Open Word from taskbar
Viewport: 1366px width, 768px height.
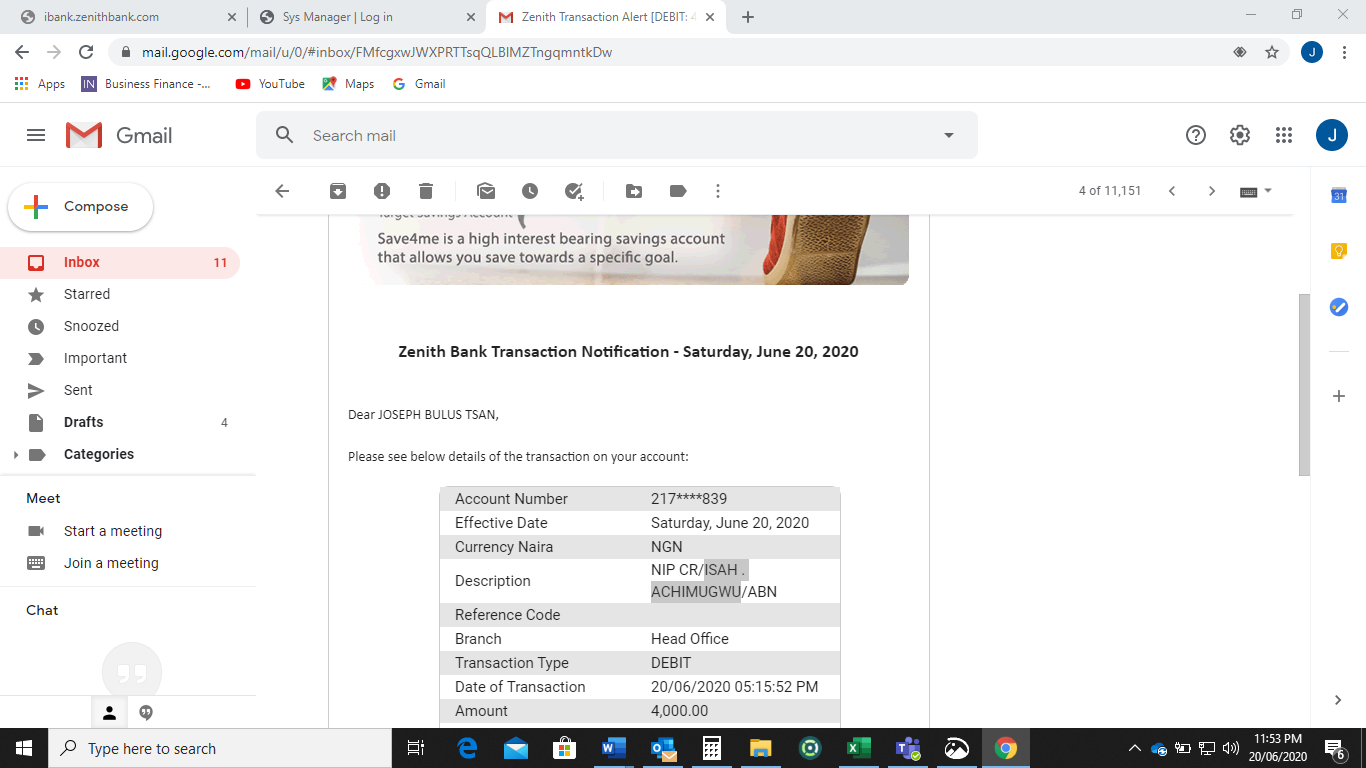tap(613, 748)
